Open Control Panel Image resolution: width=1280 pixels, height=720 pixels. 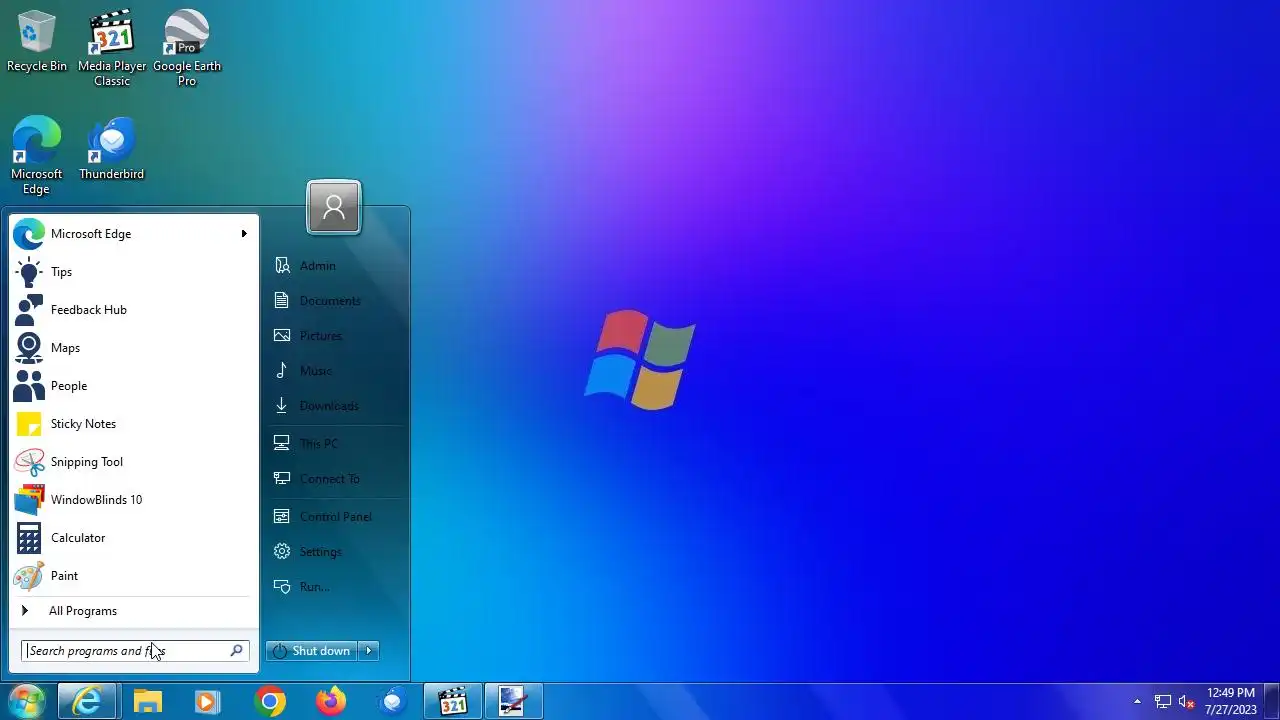pos(335,517)
